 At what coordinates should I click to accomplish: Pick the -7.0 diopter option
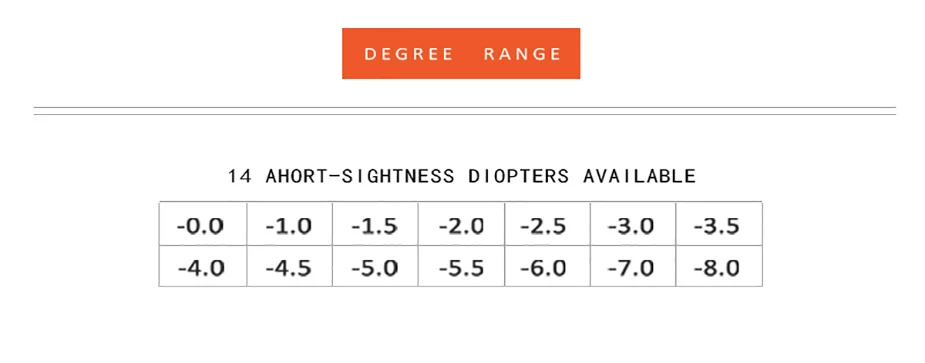pyautogui.click(x=632, y=266)
